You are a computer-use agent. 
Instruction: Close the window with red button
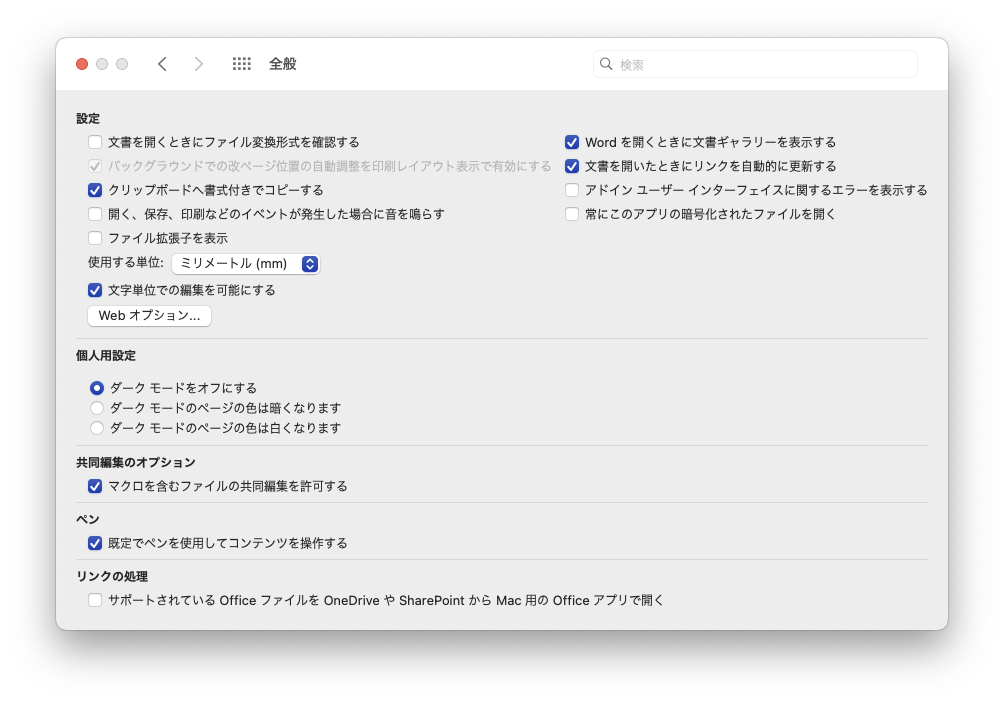pos(82,64)
